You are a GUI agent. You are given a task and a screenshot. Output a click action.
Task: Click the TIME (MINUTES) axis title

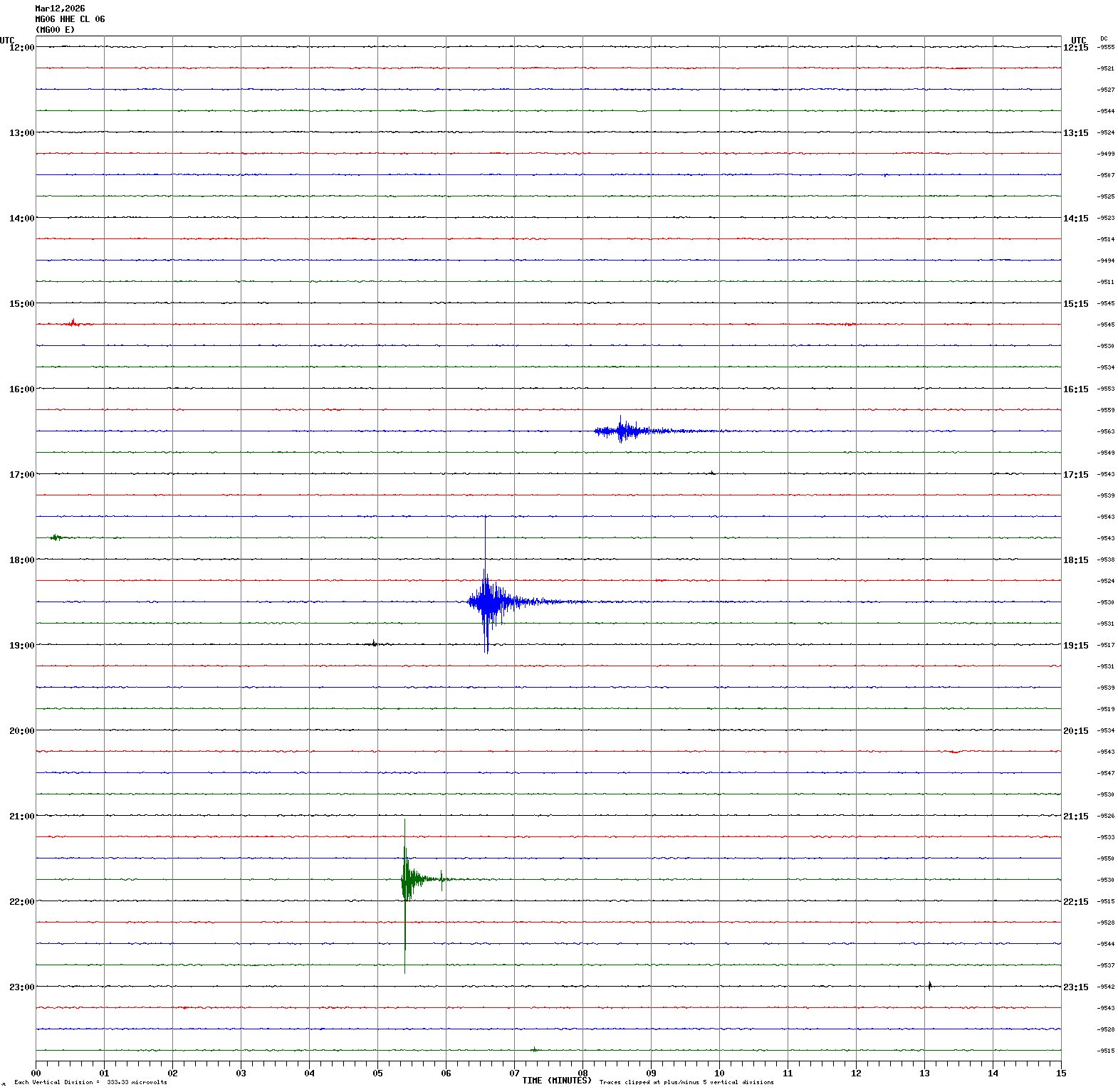click(556, 1081)
